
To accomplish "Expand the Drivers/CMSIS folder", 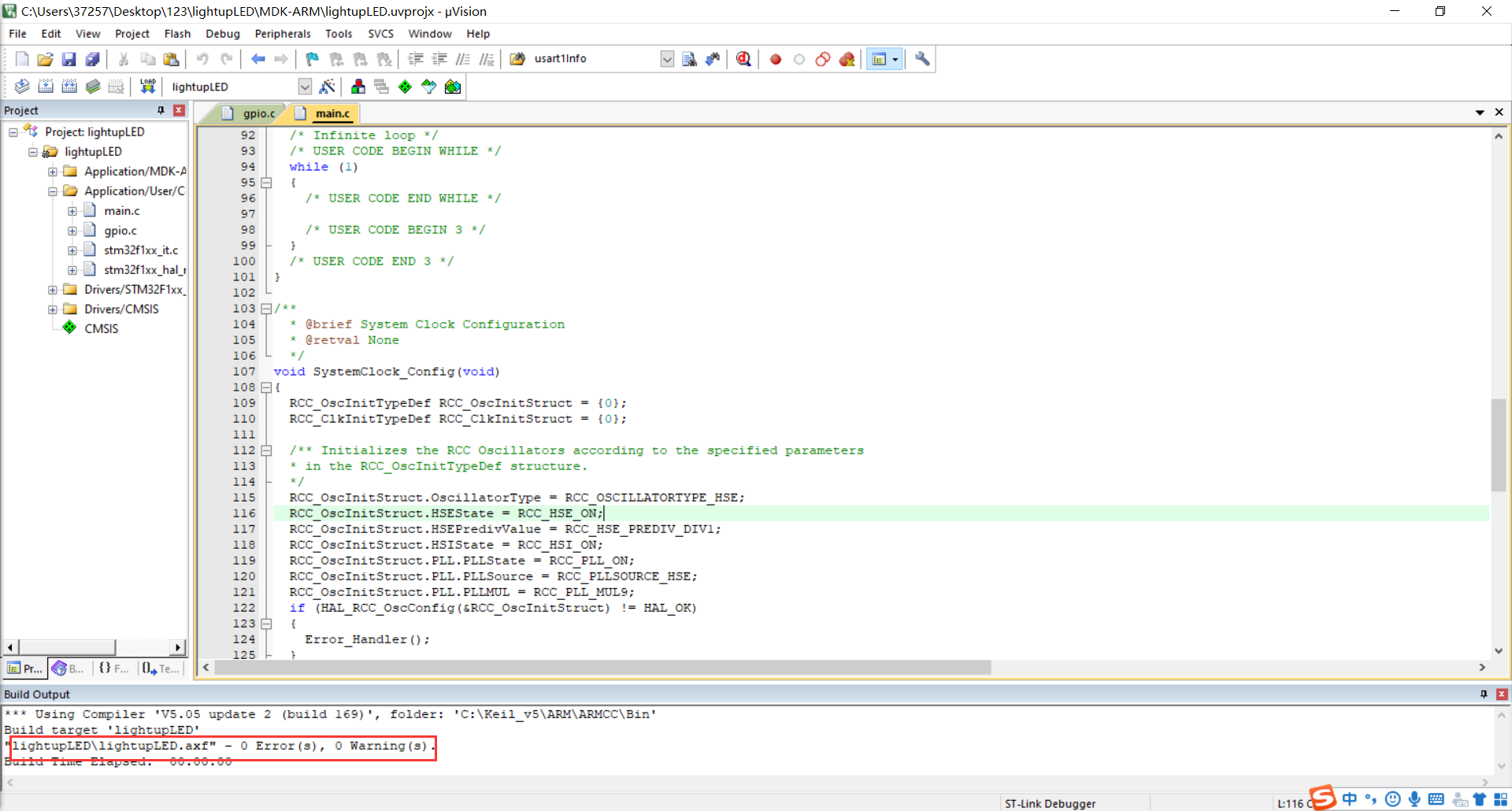I will tap(53, 309).
